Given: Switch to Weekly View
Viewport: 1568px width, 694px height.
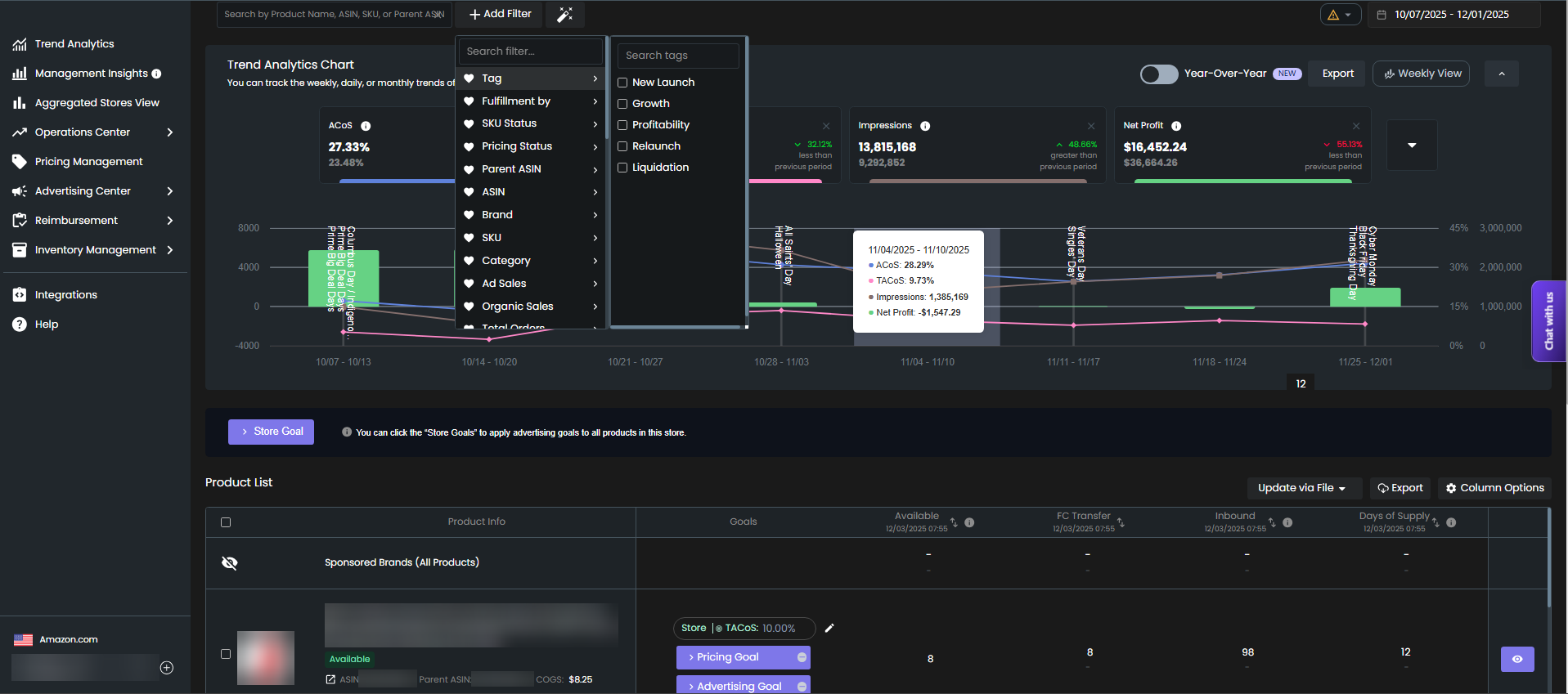Looking at the screenshot, I should pos(1422,74).
